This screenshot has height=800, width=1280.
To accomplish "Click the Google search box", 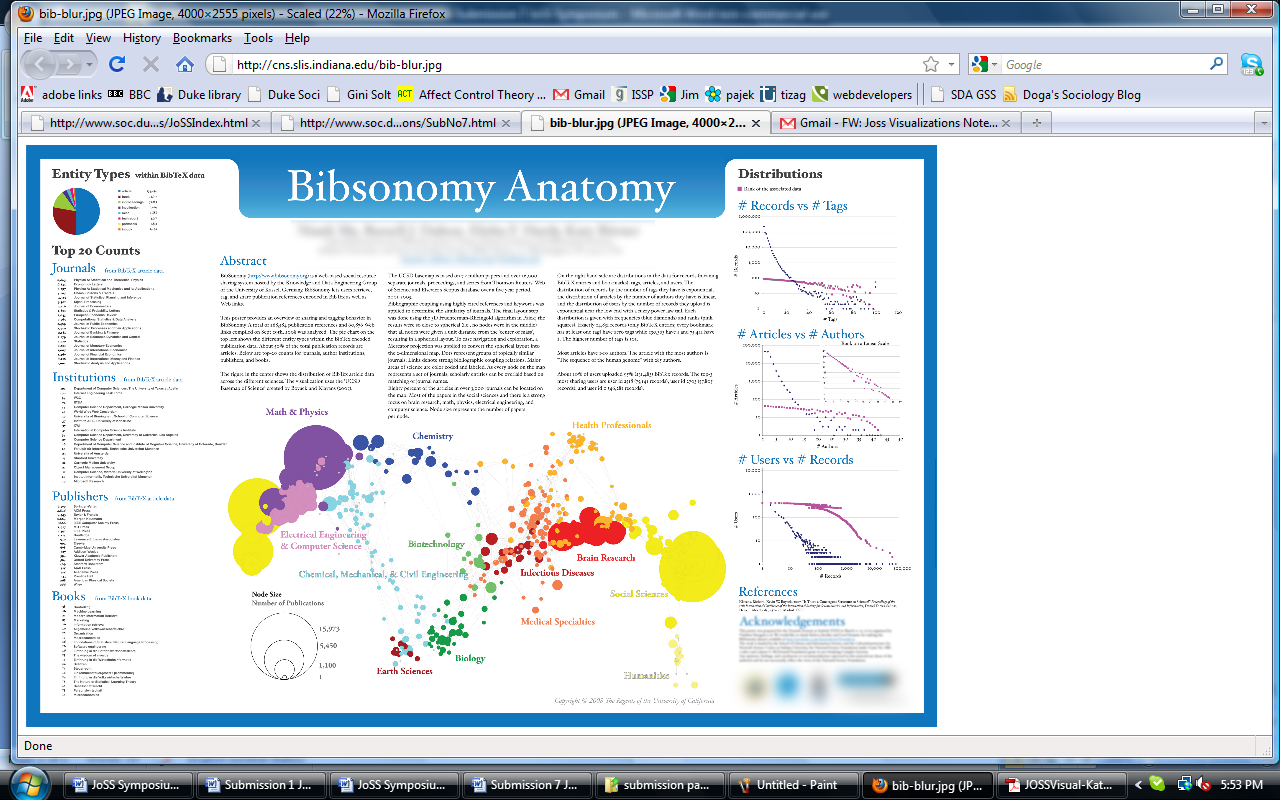I will pyautogui.click(x=1104, y=64).
